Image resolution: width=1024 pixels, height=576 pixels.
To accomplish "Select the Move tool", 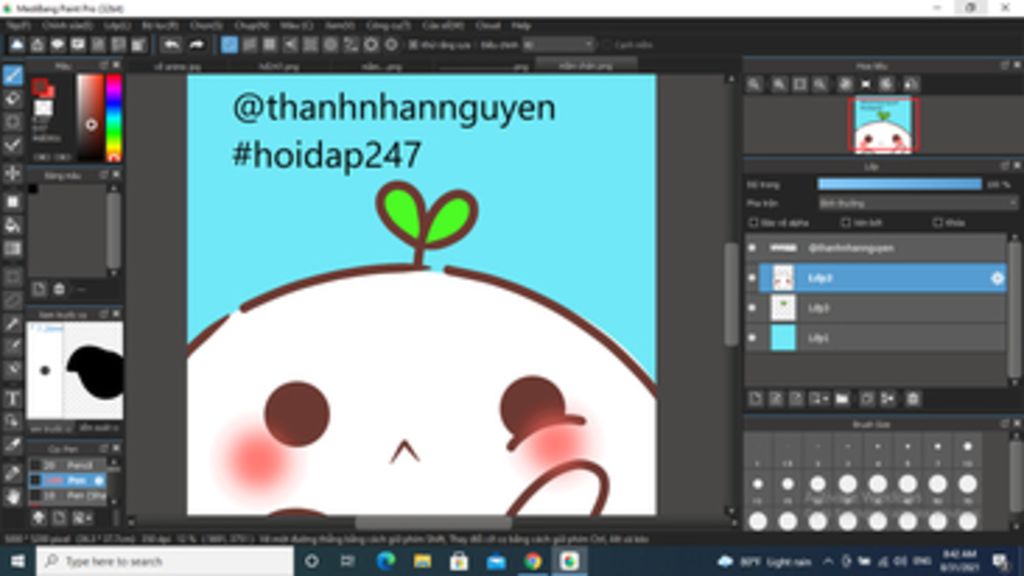I will pos(13,174).
